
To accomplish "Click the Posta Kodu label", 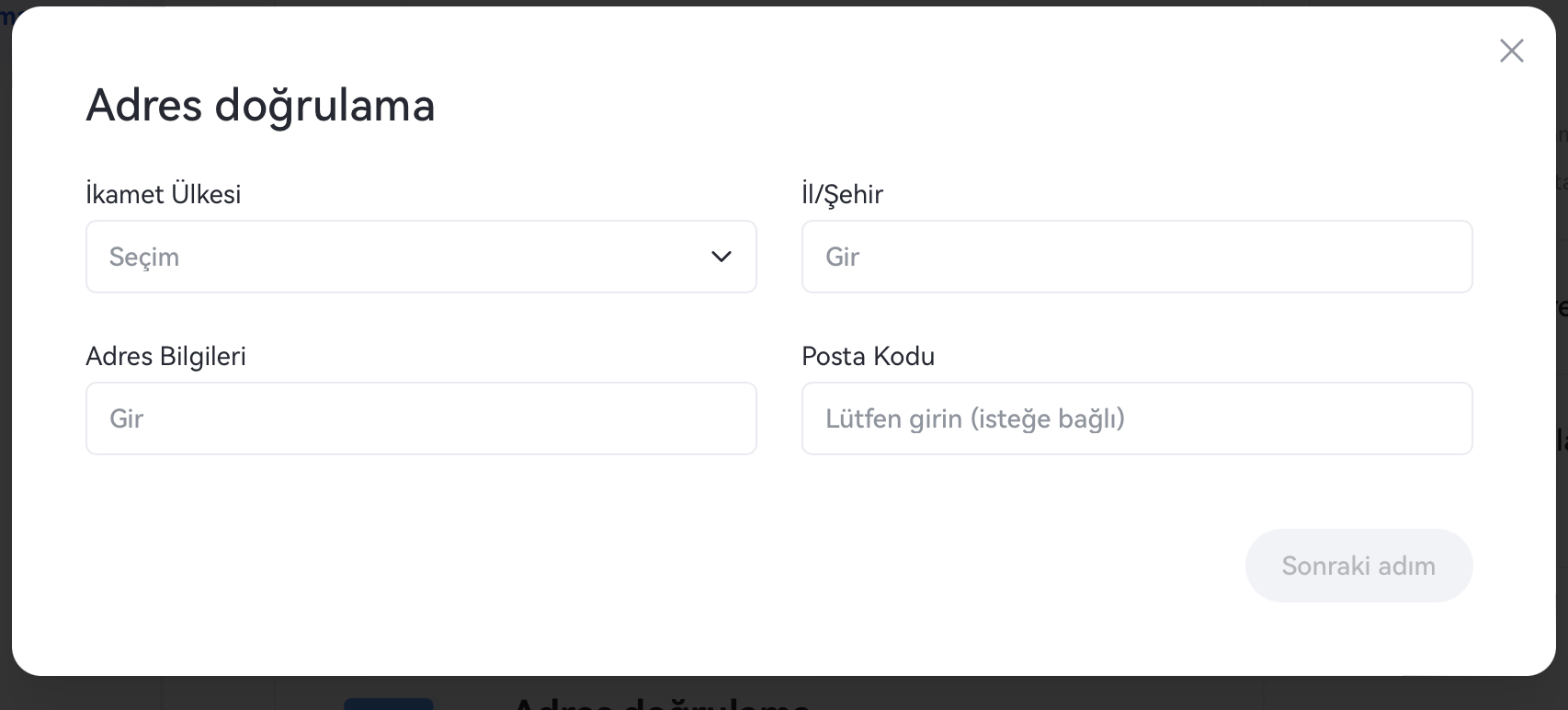I will click(868, 356).
